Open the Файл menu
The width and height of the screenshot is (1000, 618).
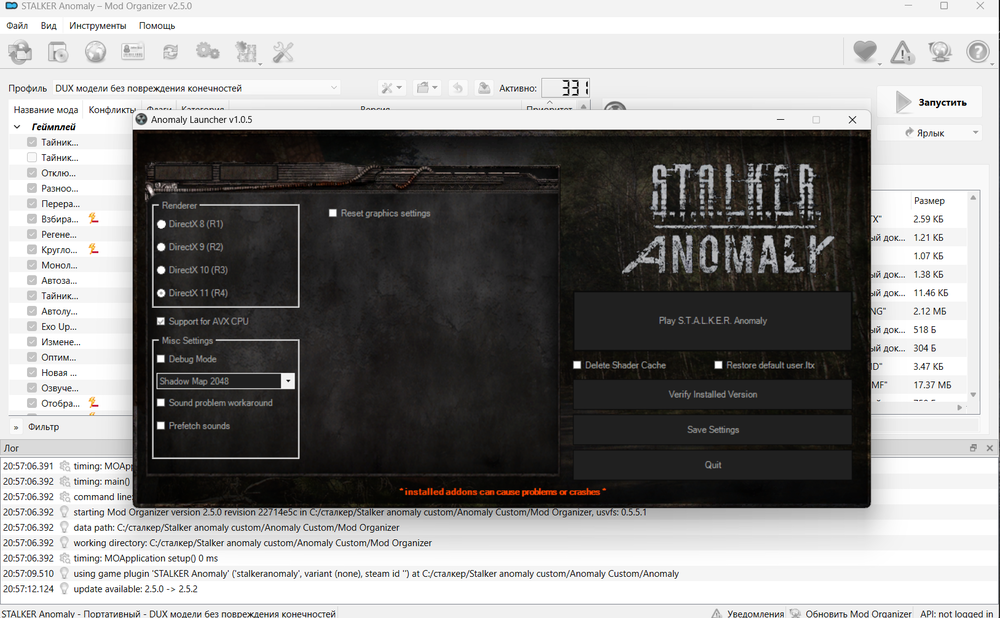pyautogui.click(x=16, y=26)
